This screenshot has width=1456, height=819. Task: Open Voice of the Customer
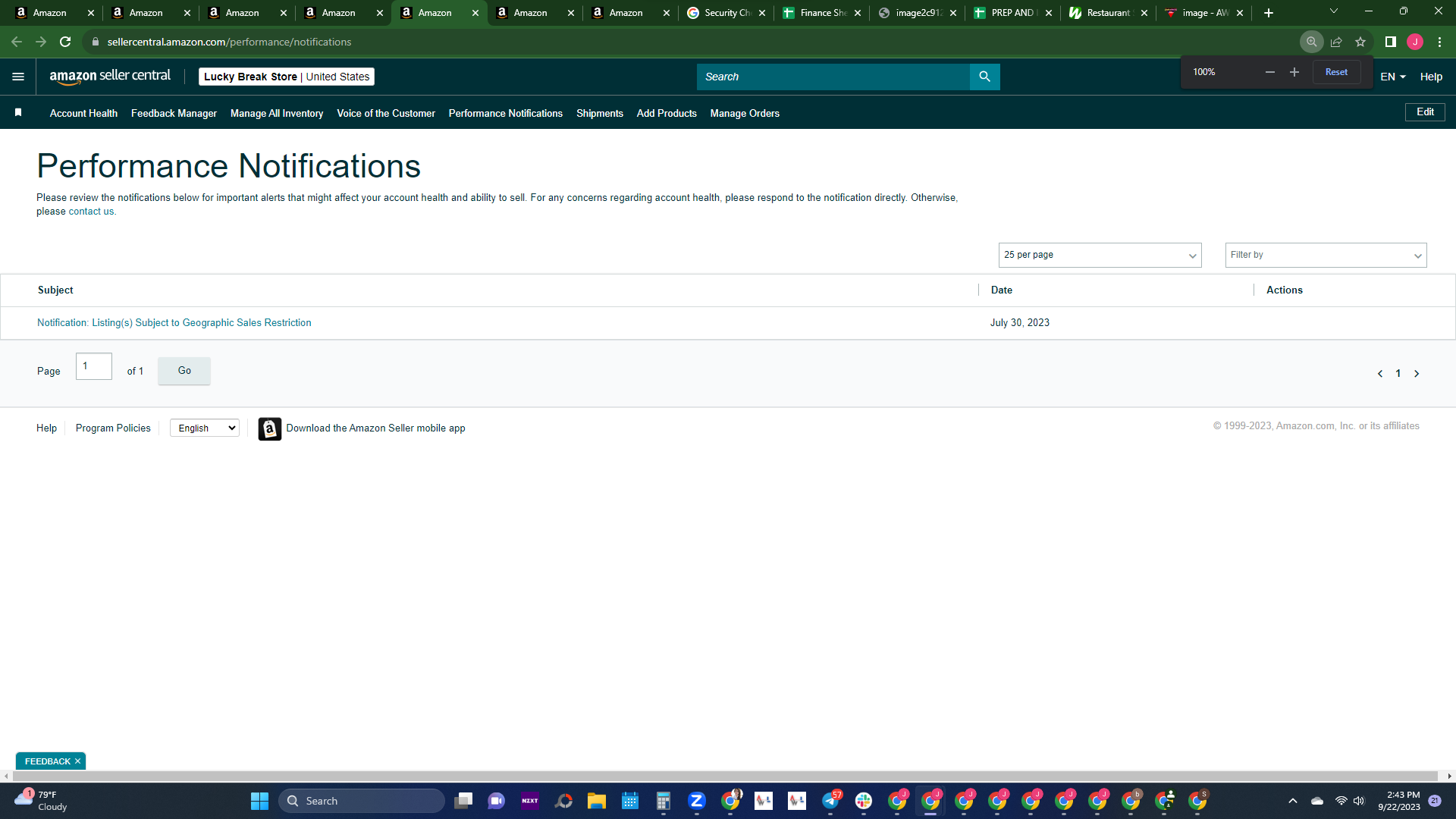point(386,113)
